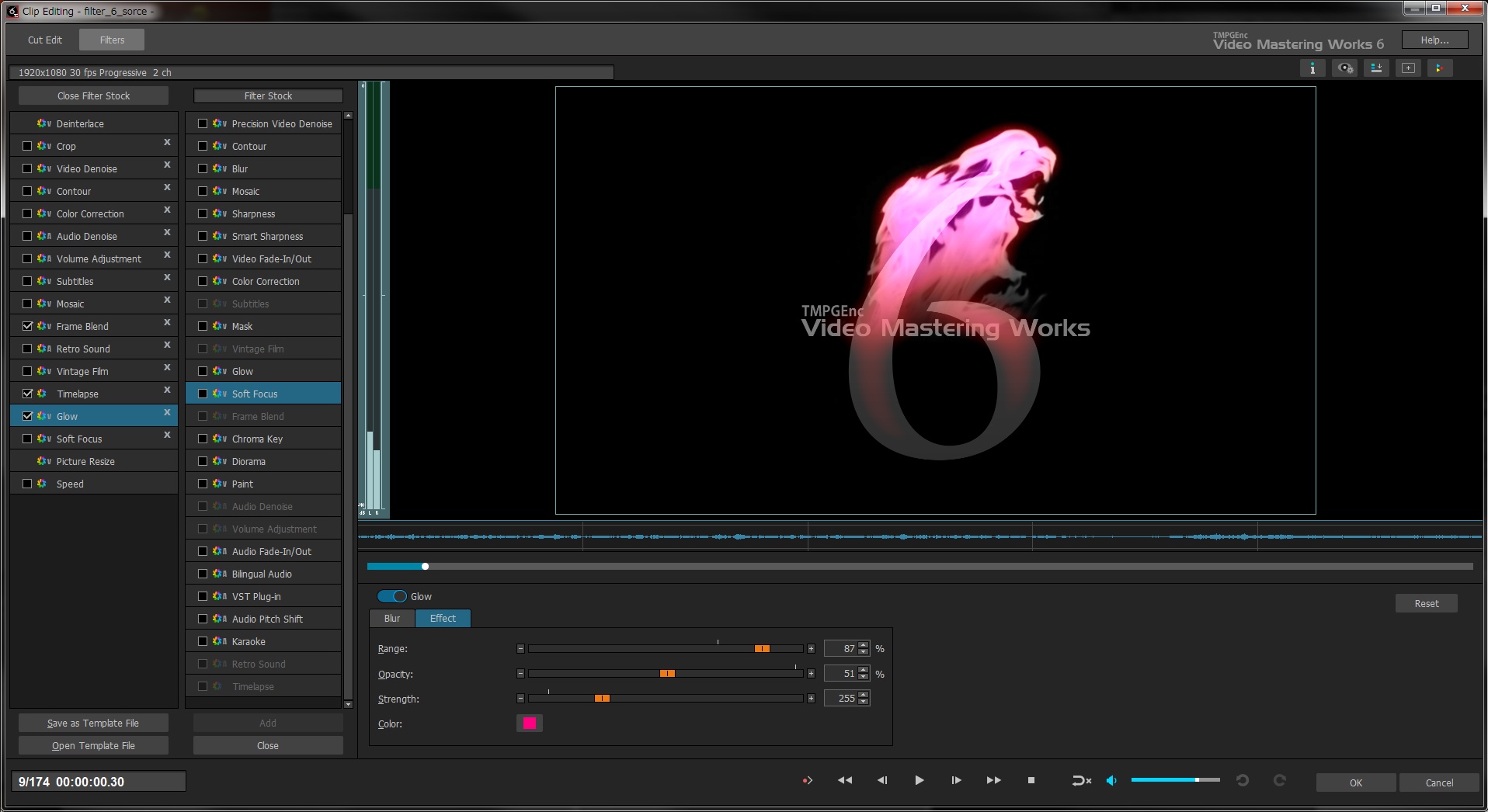Remove the Frame Blend filter via X
The width and height of the screenshot is (1488, 812).
[167, 323]
